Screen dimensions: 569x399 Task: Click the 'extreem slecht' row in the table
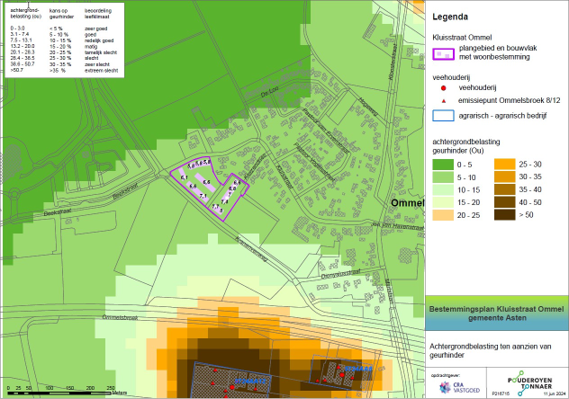point(102,71)
